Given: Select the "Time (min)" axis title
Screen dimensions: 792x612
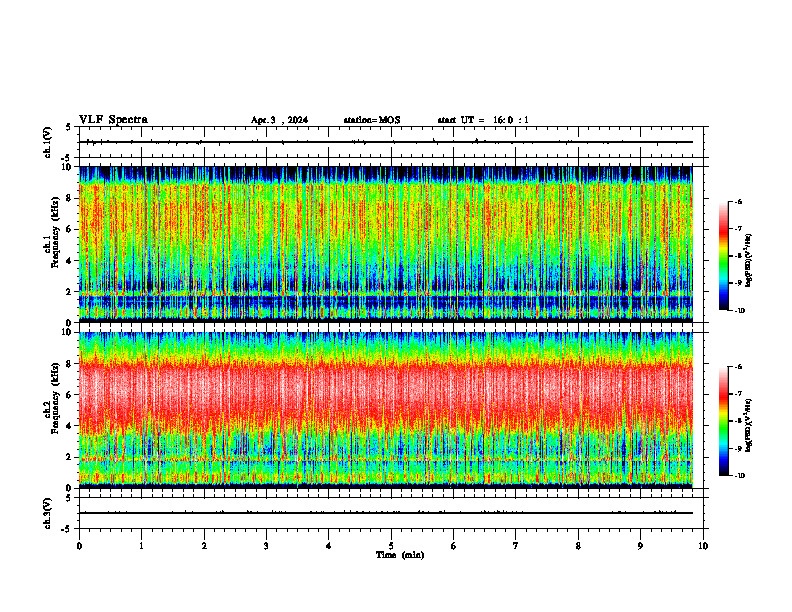Looking at the screenshot, I should 400,555.
